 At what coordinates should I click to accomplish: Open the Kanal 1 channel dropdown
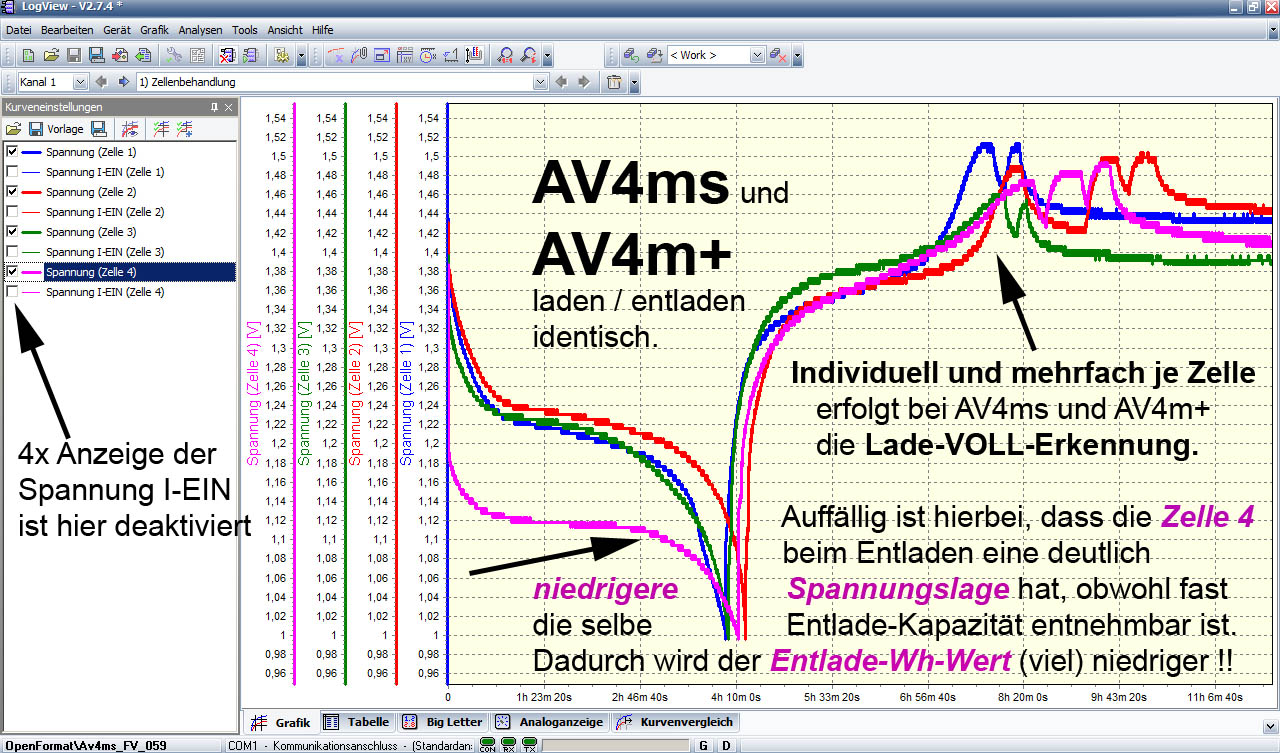[x=80, y=82]
